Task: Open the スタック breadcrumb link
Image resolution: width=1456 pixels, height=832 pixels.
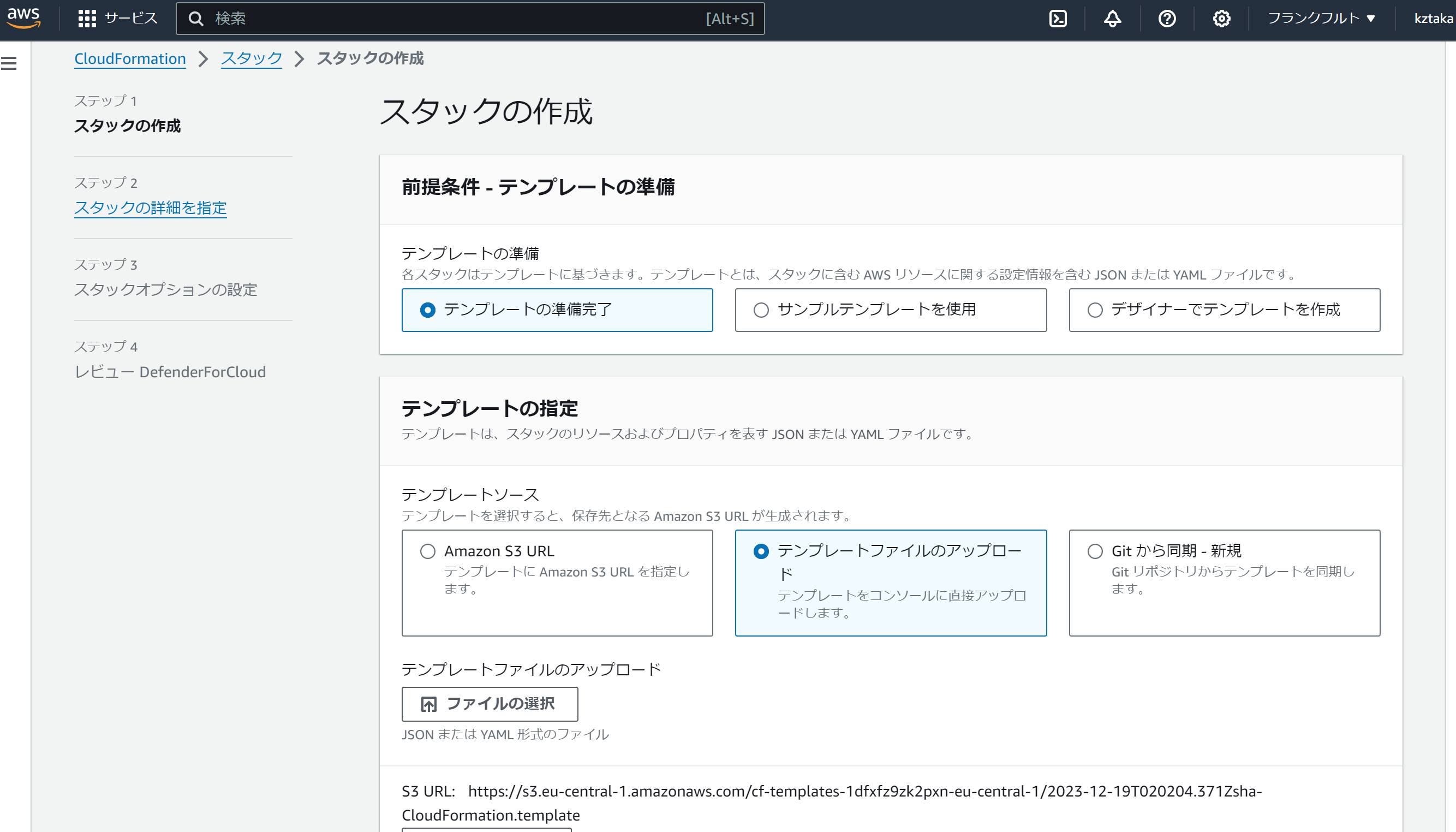Action: point(252,58)
